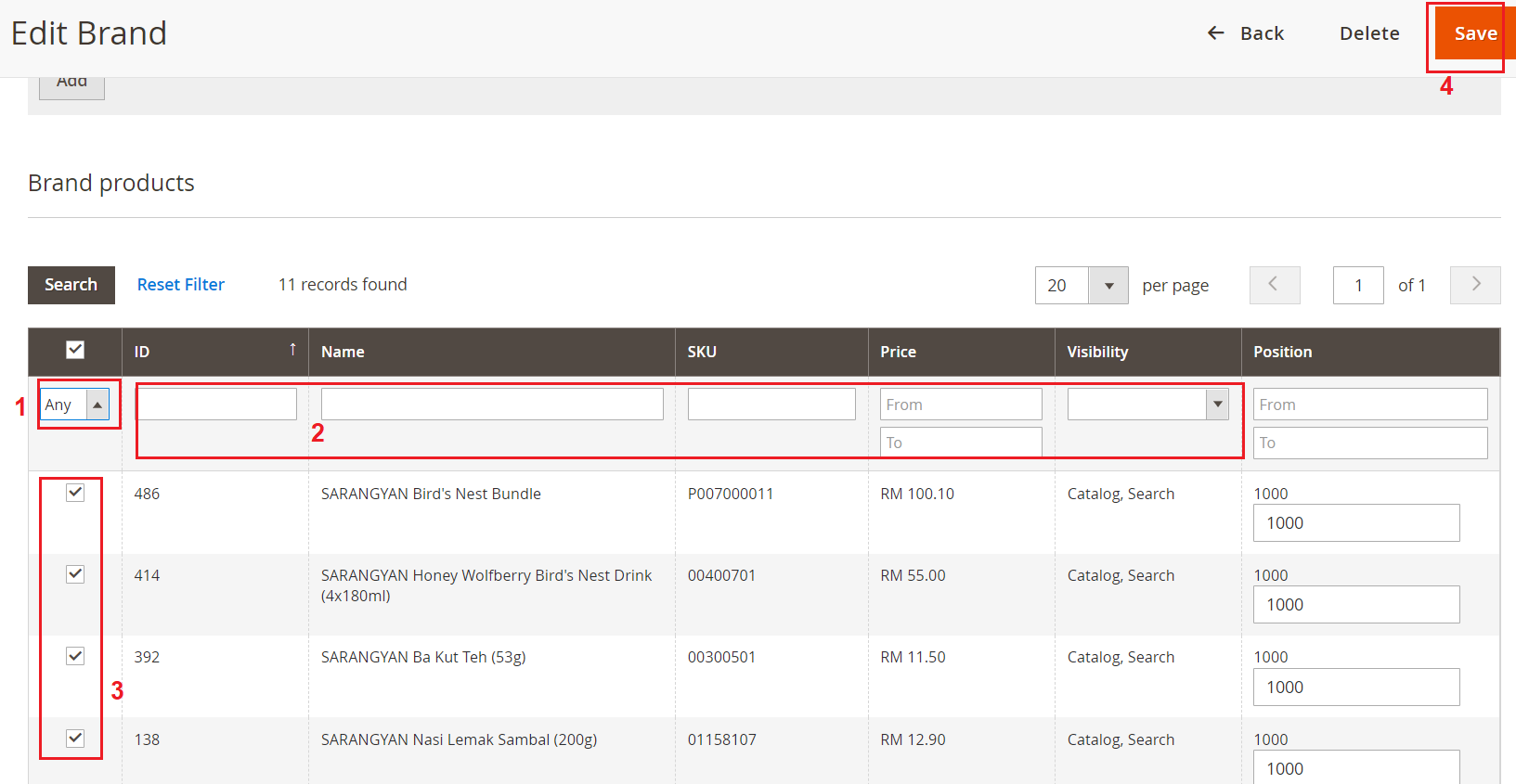Screen dimensions: 1516x784
Task: Open the Visibility filter dropdown
Action: 1147,405
